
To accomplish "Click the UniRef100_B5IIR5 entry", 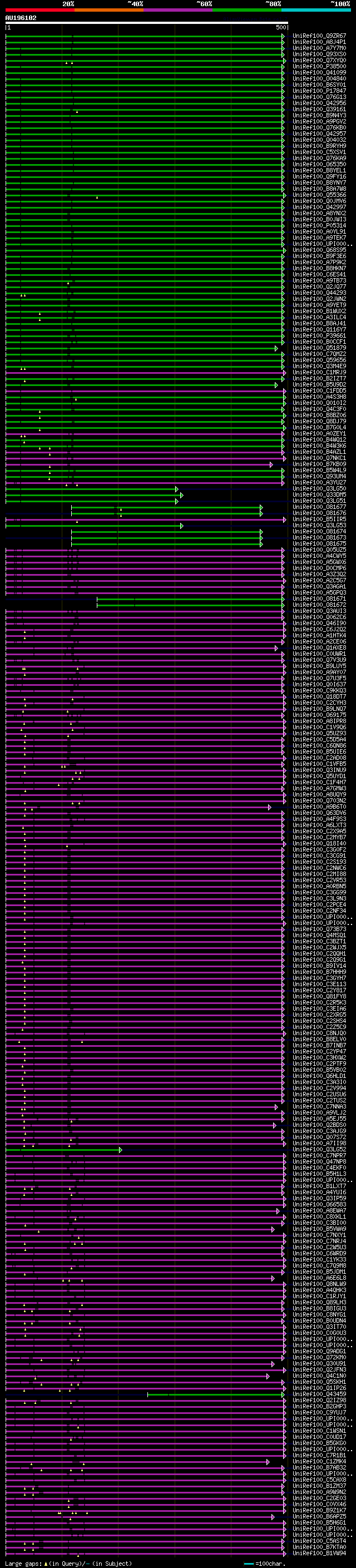I will [319, 519].
